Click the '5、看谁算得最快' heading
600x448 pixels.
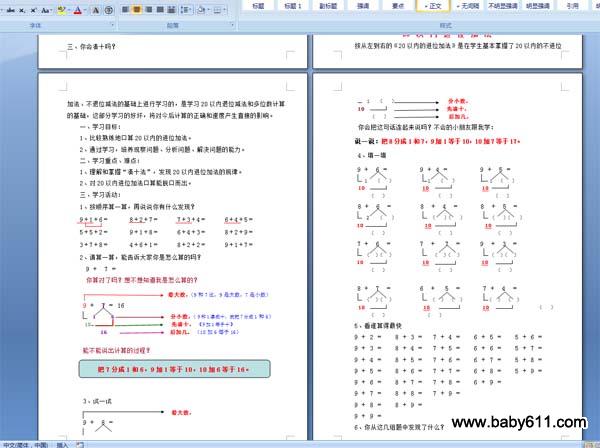click(x=378, y=326)
